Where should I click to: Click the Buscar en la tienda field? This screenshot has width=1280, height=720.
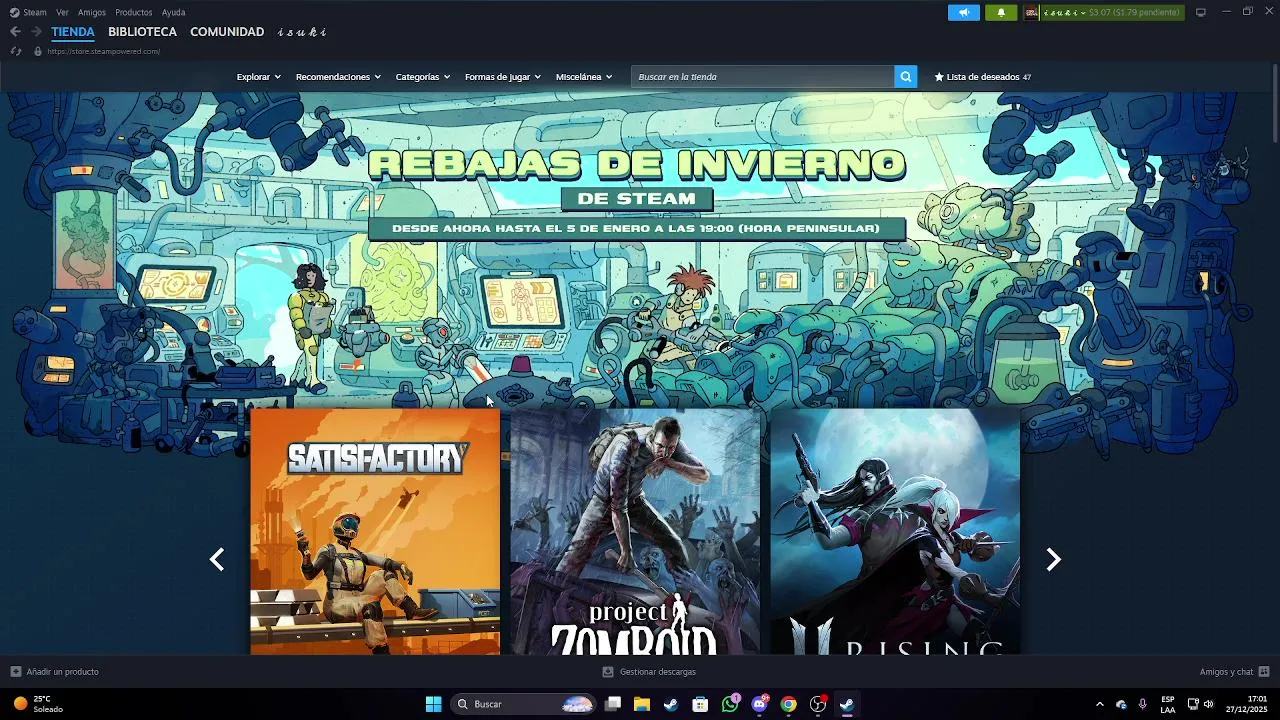762,76
